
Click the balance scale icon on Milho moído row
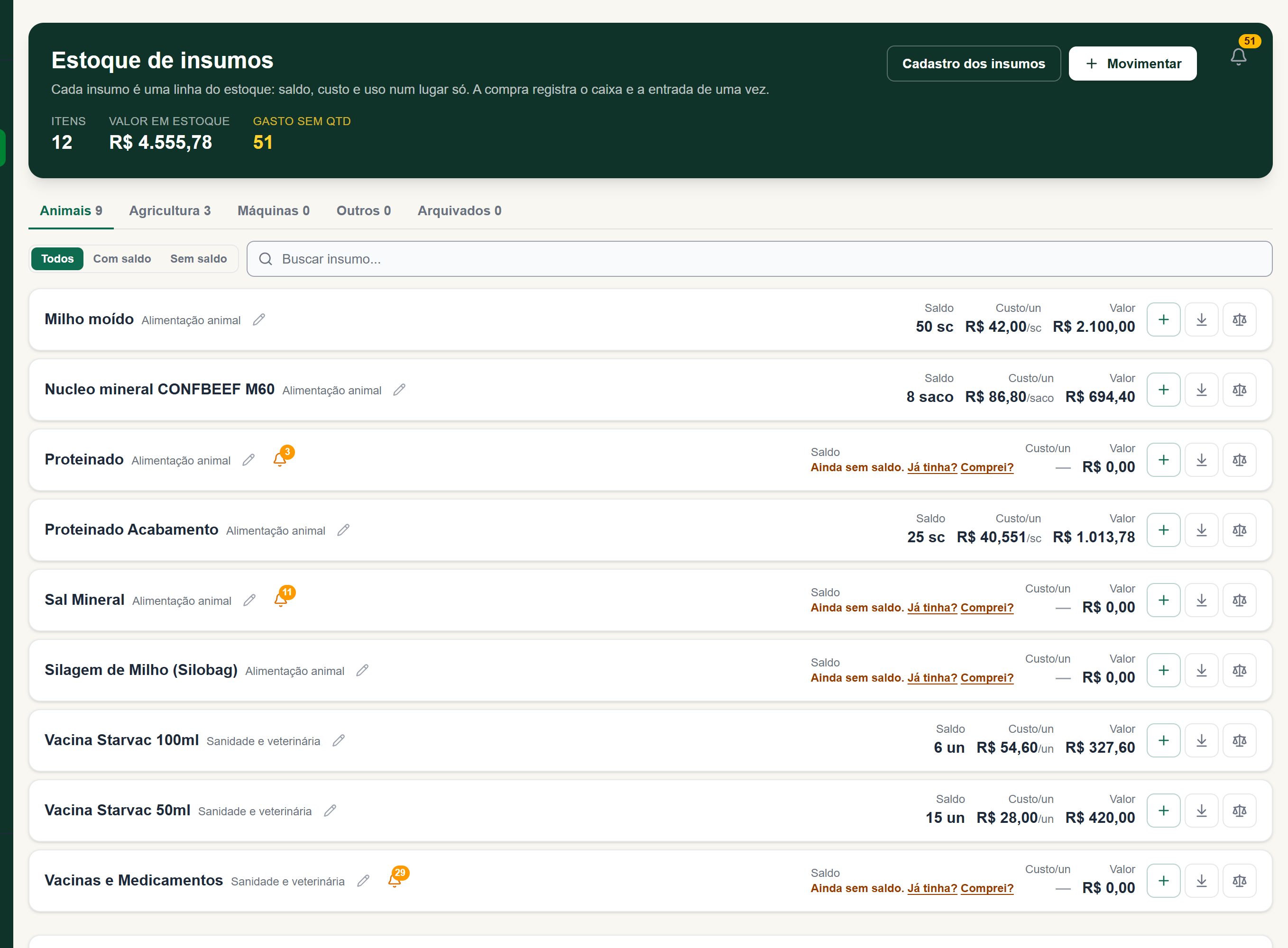coord(1239,319)
